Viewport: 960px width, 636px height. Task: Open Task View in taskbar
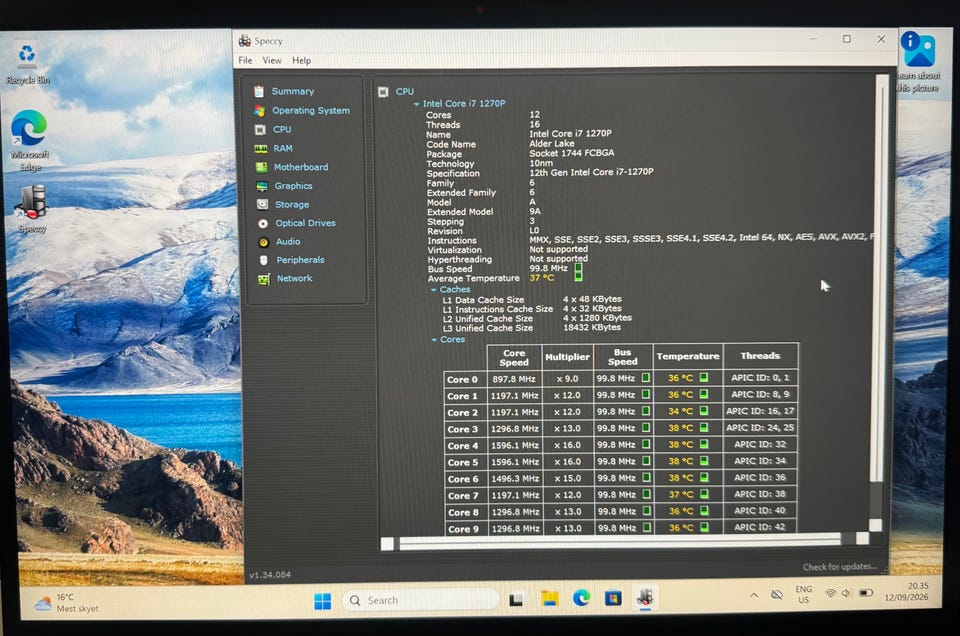pyautogui.click(x=516, y=600)
